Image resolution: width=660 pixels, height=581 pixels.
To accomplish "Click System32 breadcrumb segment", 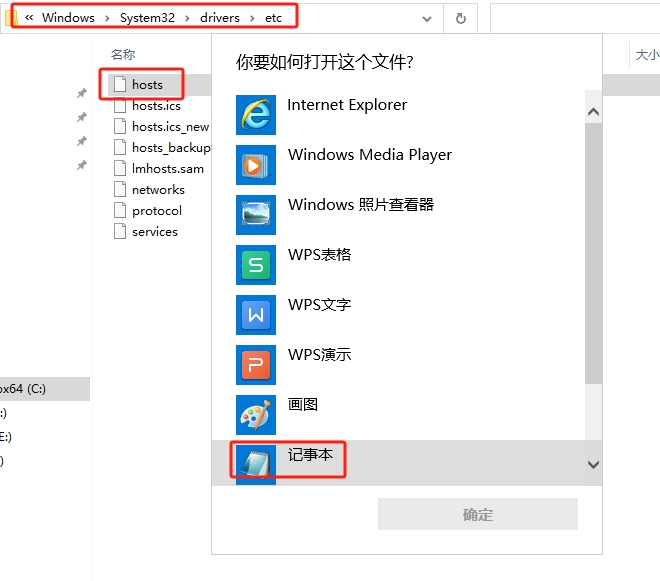I will pos(147,18).
